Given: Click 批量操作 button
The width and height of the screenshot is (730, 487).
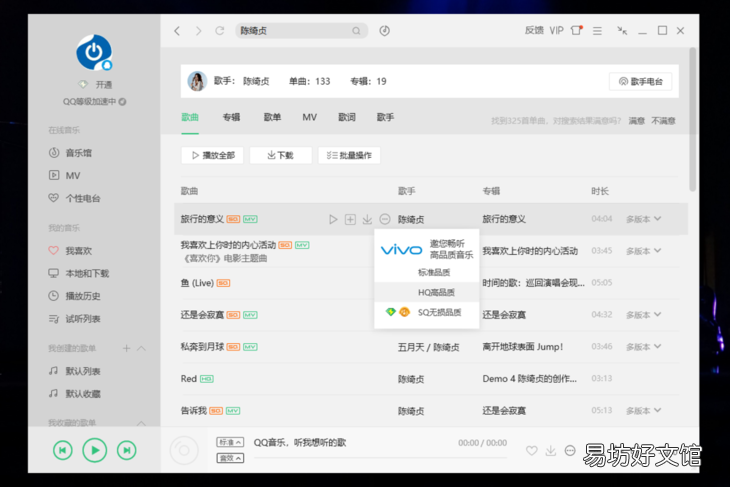Looking at the screenshot, I should point(349,156).
